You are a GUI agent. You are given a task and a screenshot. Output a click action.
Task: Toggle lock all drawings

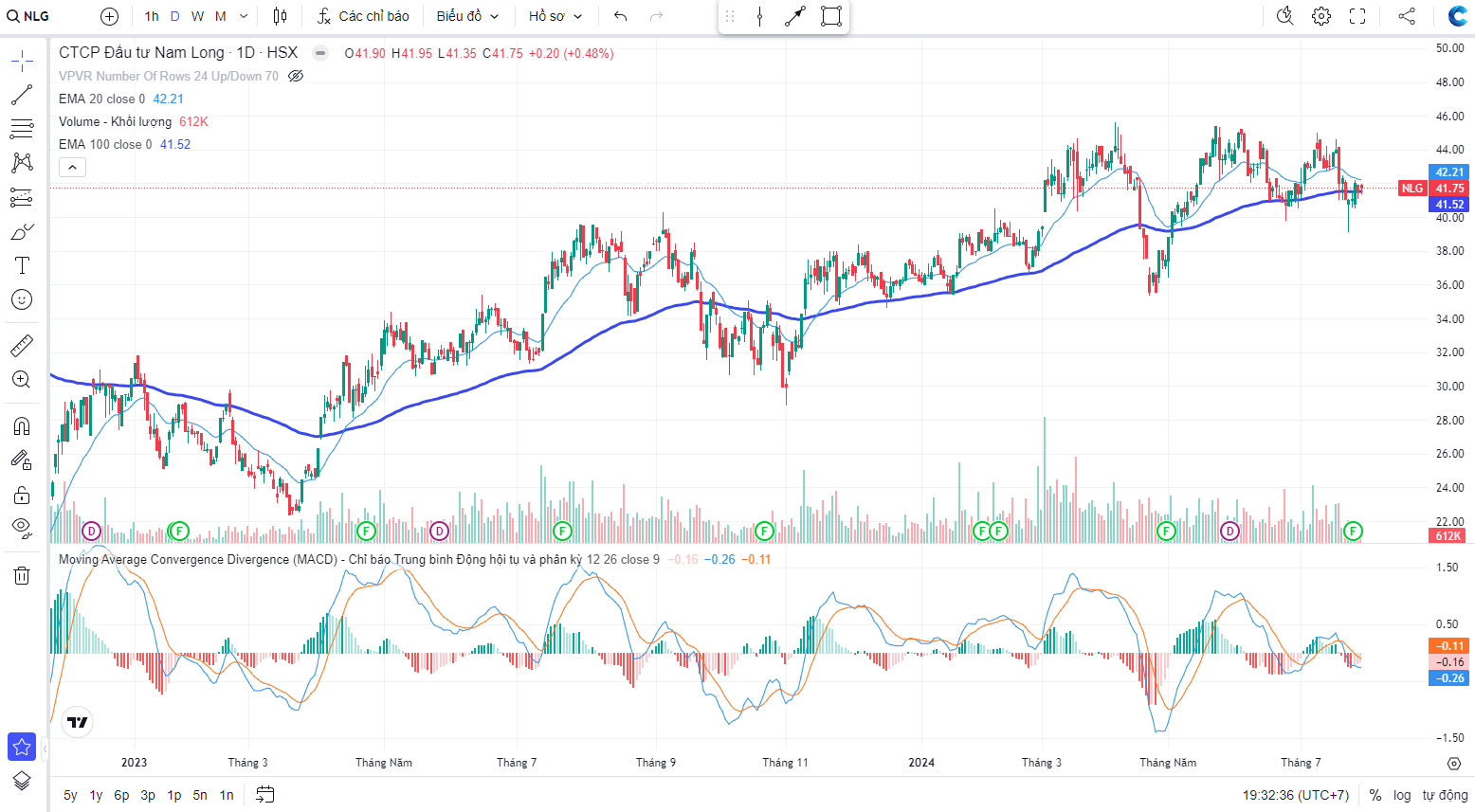(22, 495)
